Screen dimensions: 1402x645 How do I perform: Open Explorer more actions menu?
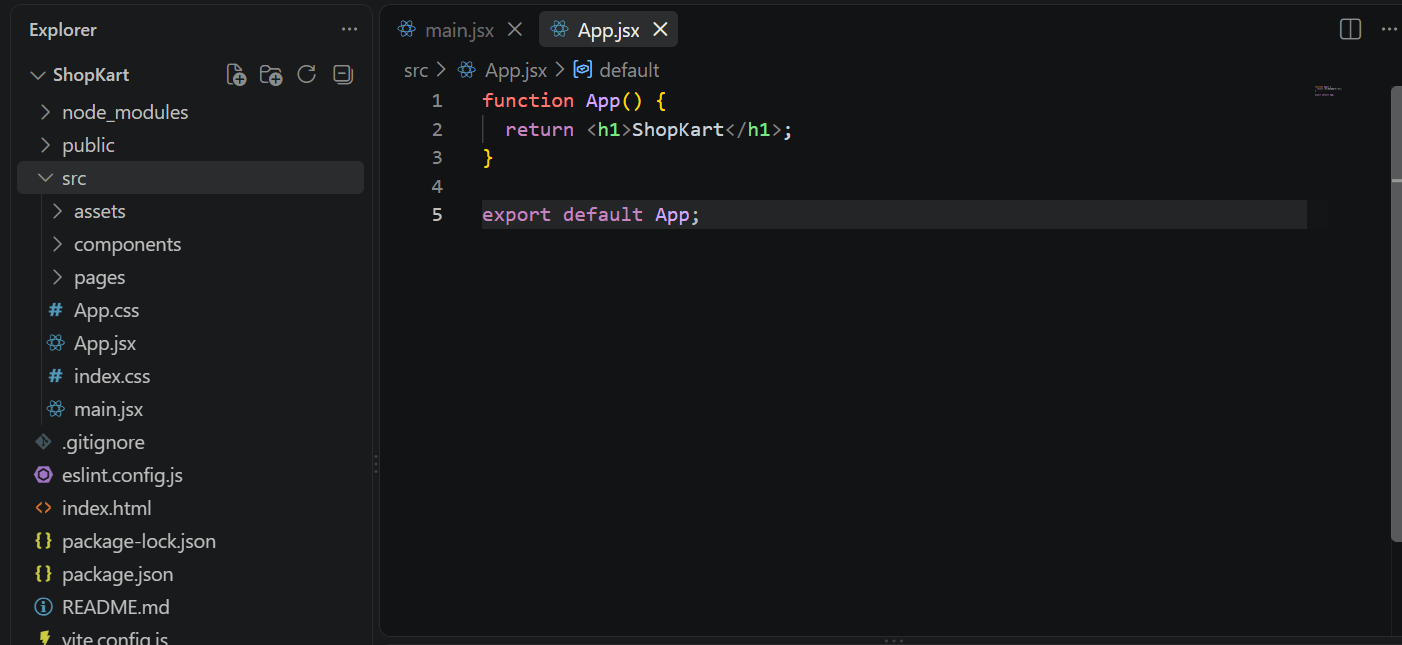[349, 29]
